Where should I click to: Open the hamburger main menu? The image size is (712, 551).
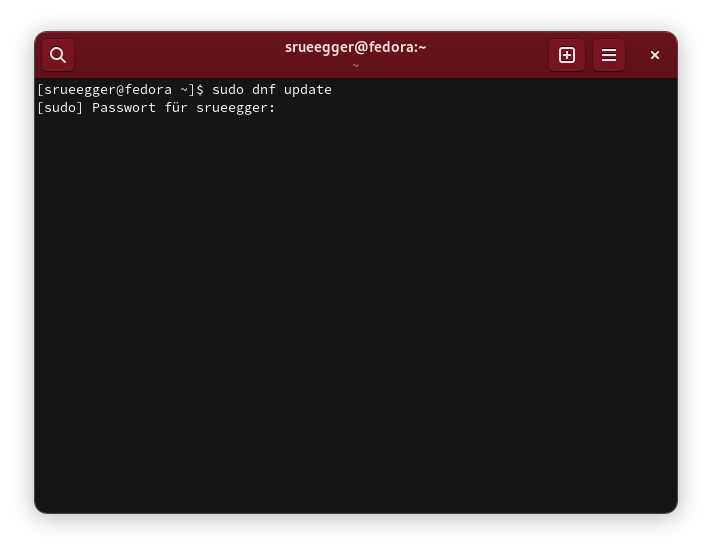point(609,55)
